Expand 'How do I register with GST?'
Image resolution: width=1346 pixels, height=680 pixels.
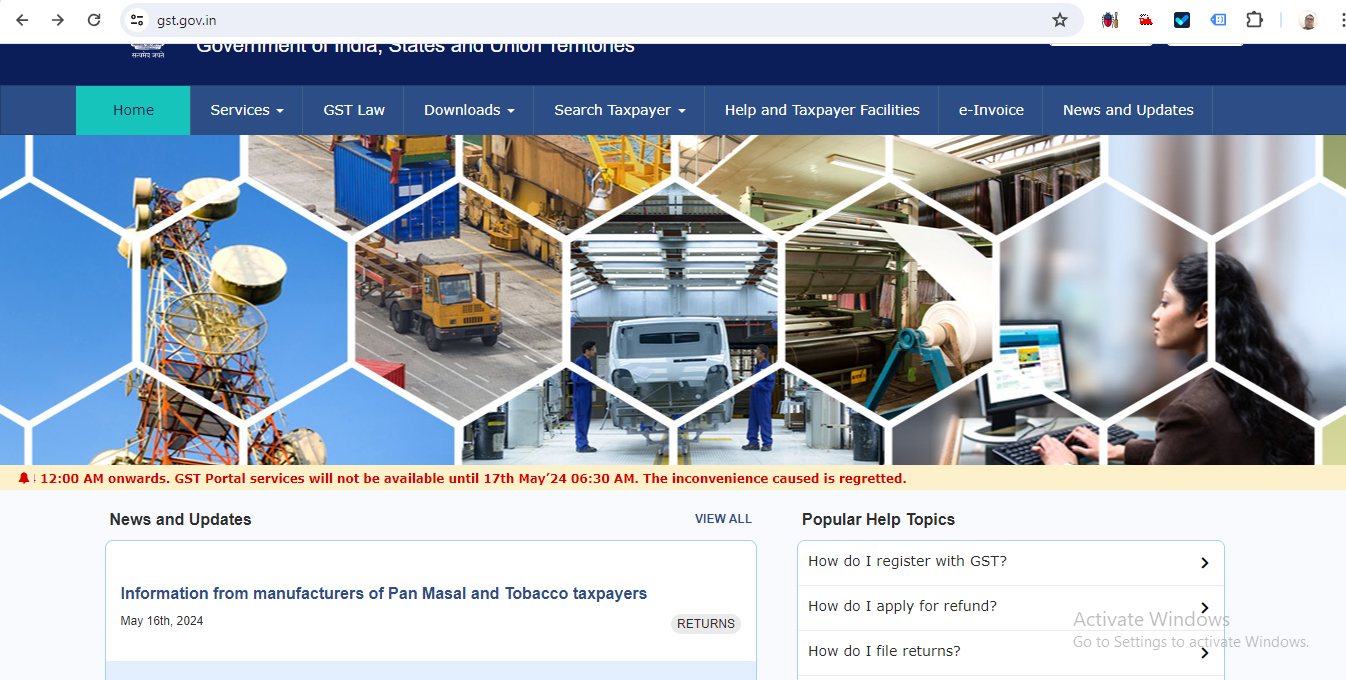pyautogui.click(x=1010, y=562)
